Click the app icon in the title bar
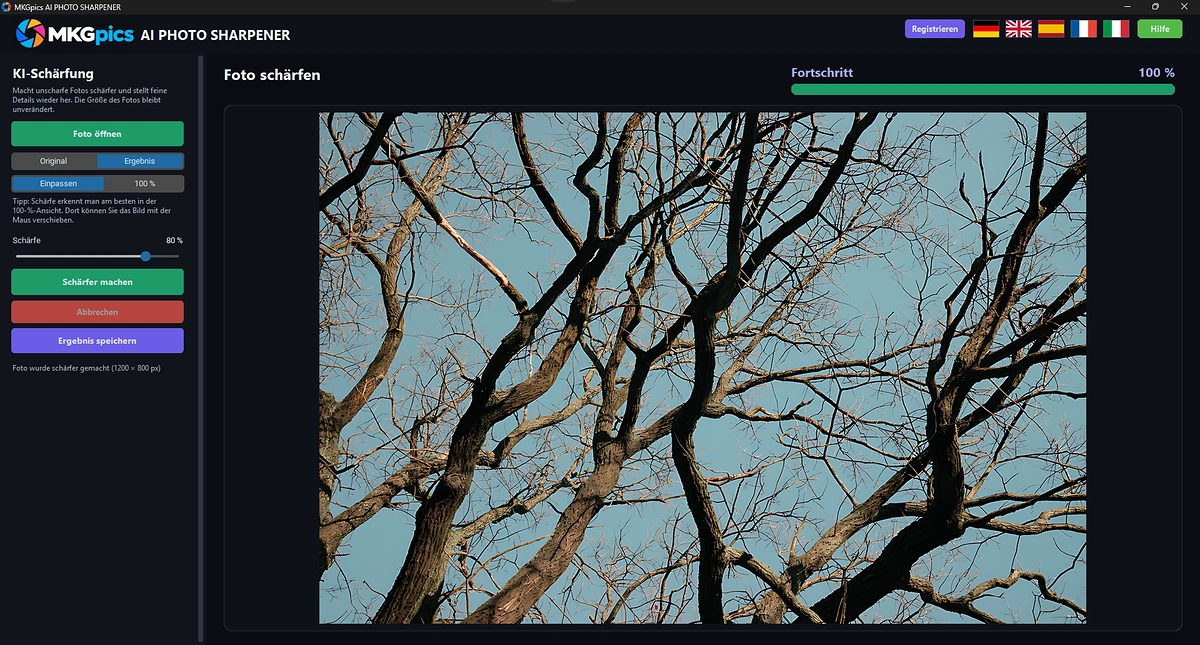 tap(7, 7)
